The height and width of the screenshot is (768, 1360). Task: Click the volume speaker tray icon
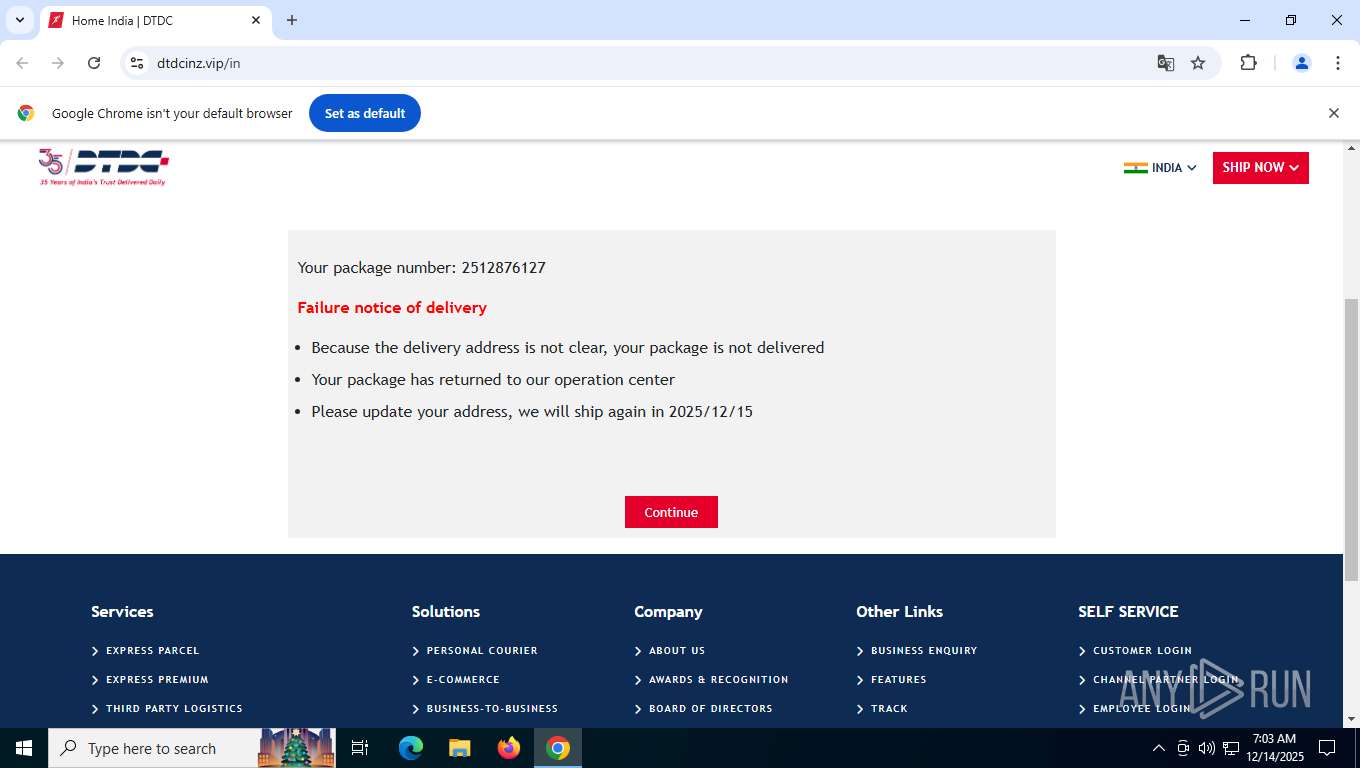(1206, 748)
